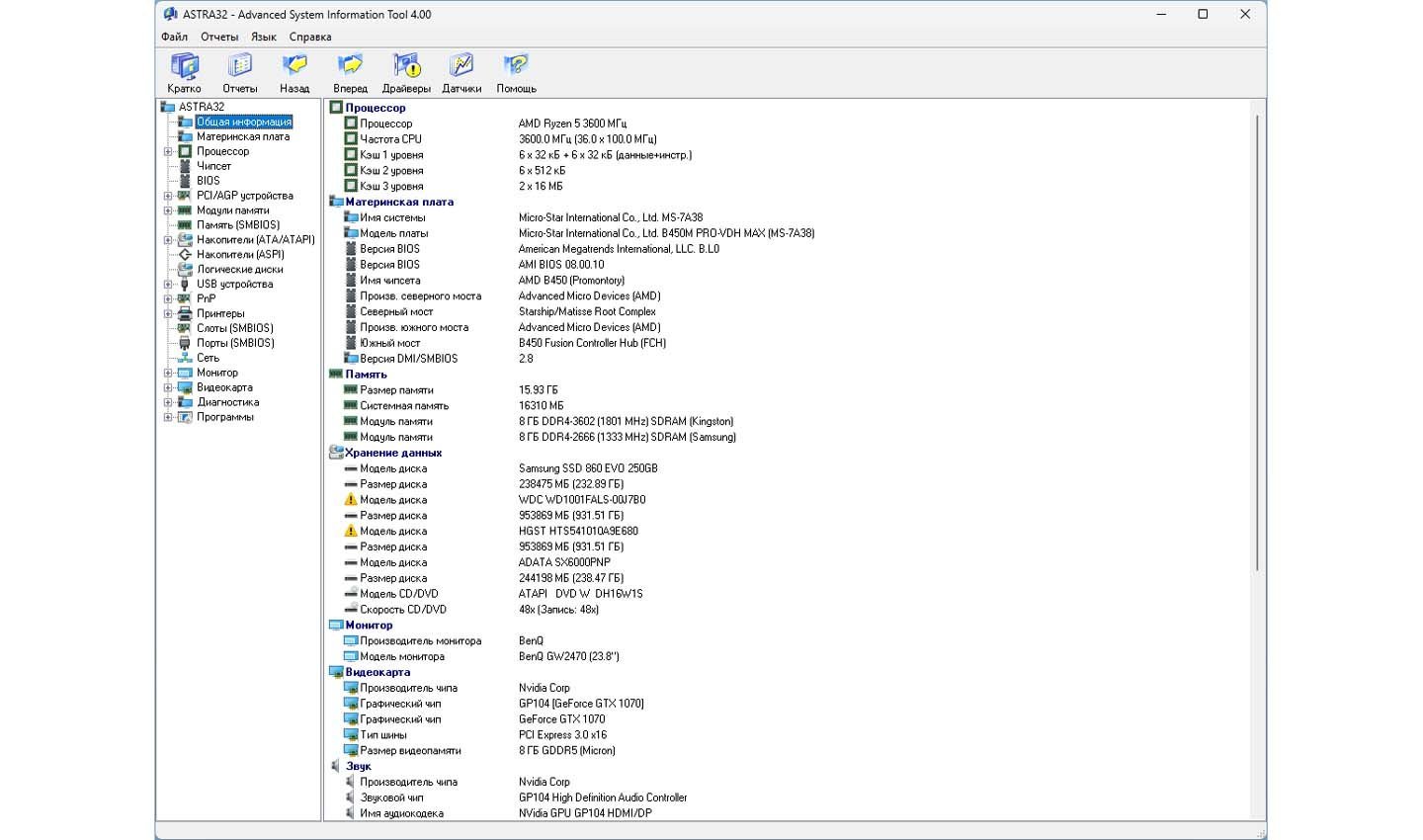Click the Версия DMI/SMBIOS row icon

[x=350, y=359]
